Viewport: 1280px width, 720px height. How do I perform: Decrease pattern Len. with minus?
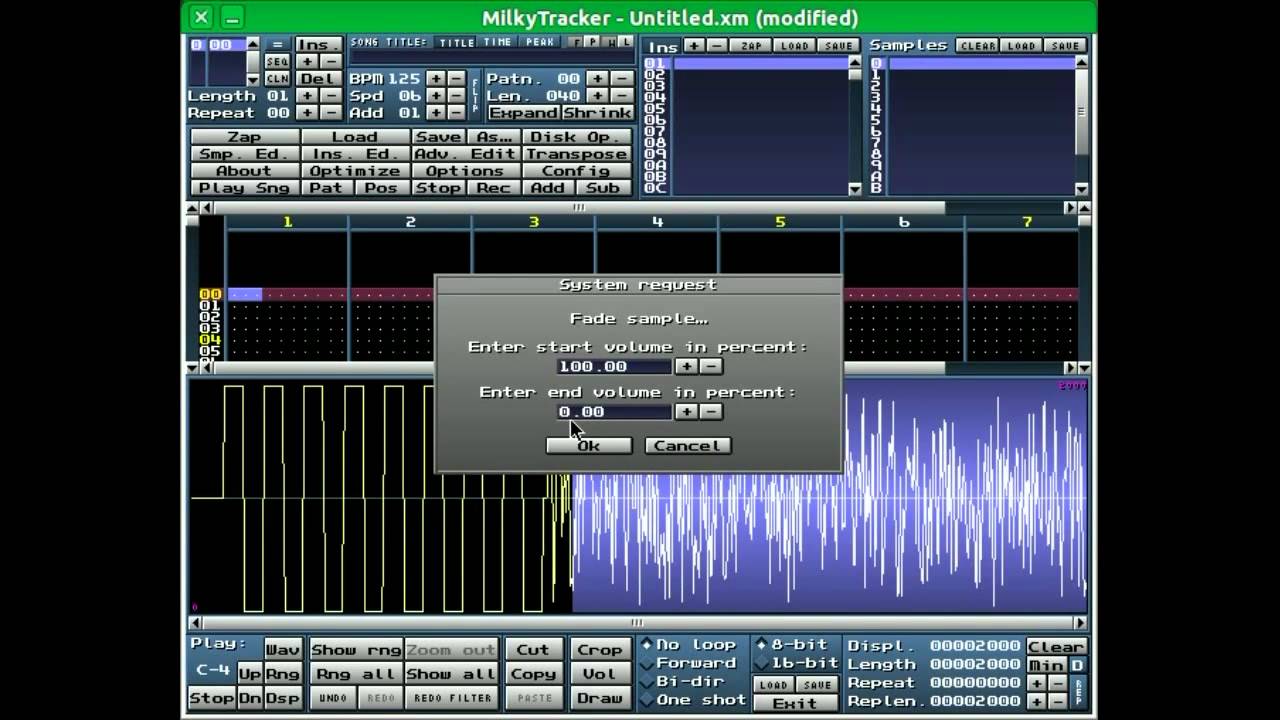pos(621,96)
